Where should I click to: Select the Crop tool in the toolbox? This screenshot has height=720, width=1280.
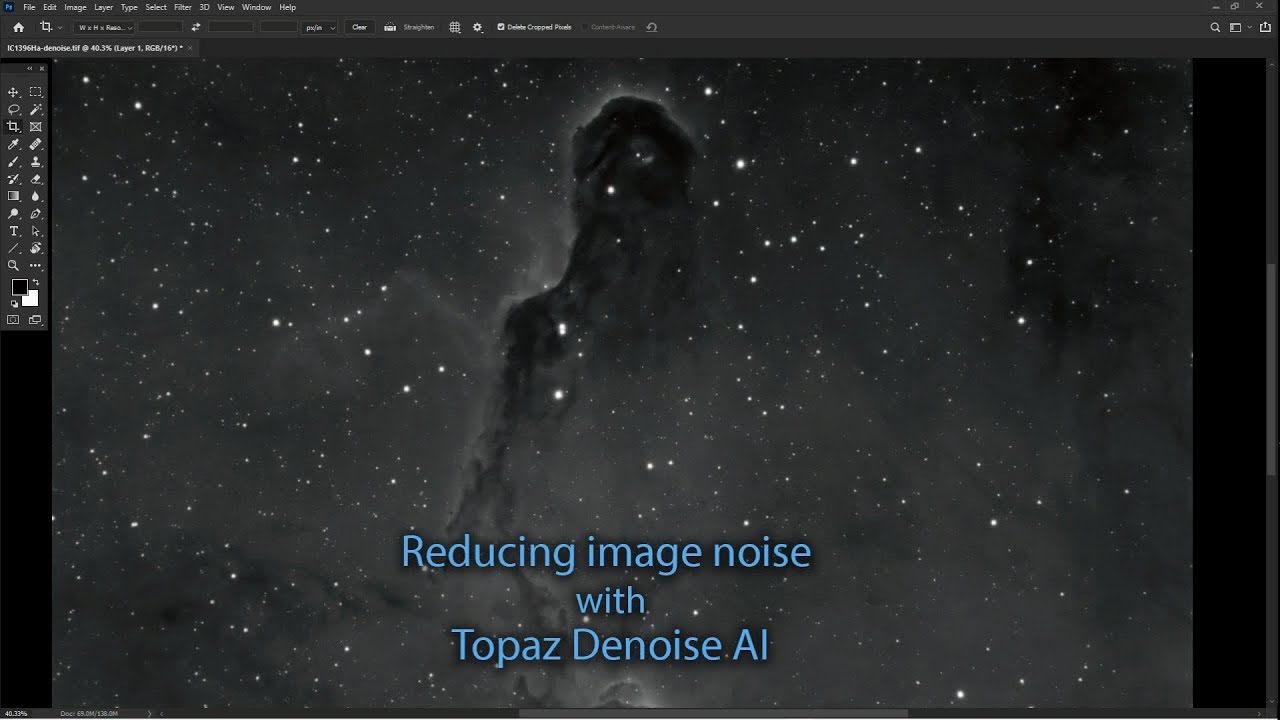13,127
